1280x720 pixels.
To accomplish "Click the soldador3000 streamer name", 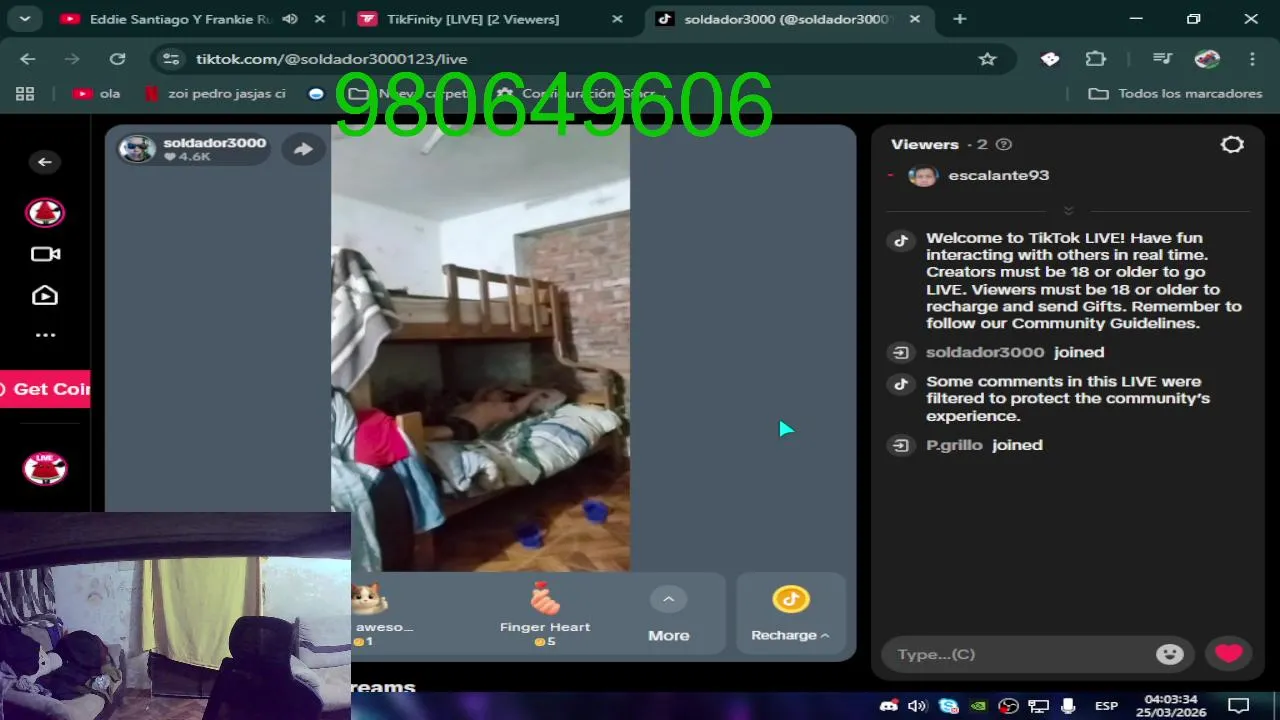I will coord(215,143).
